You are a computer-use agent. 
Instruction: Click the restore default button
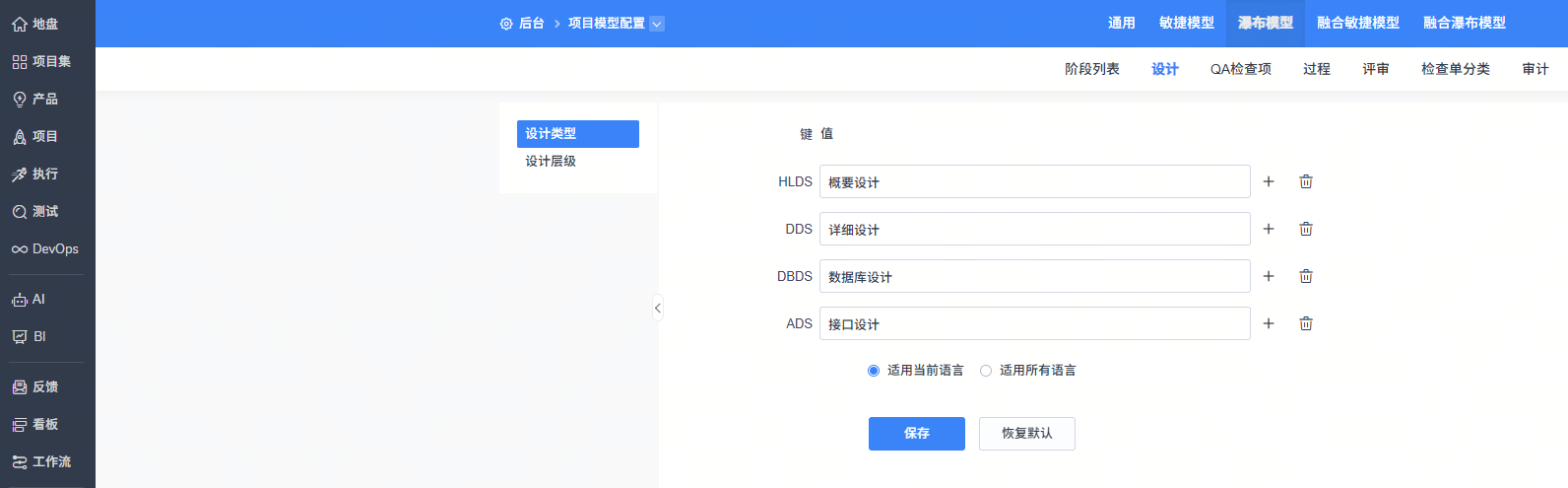point(1026,434)
